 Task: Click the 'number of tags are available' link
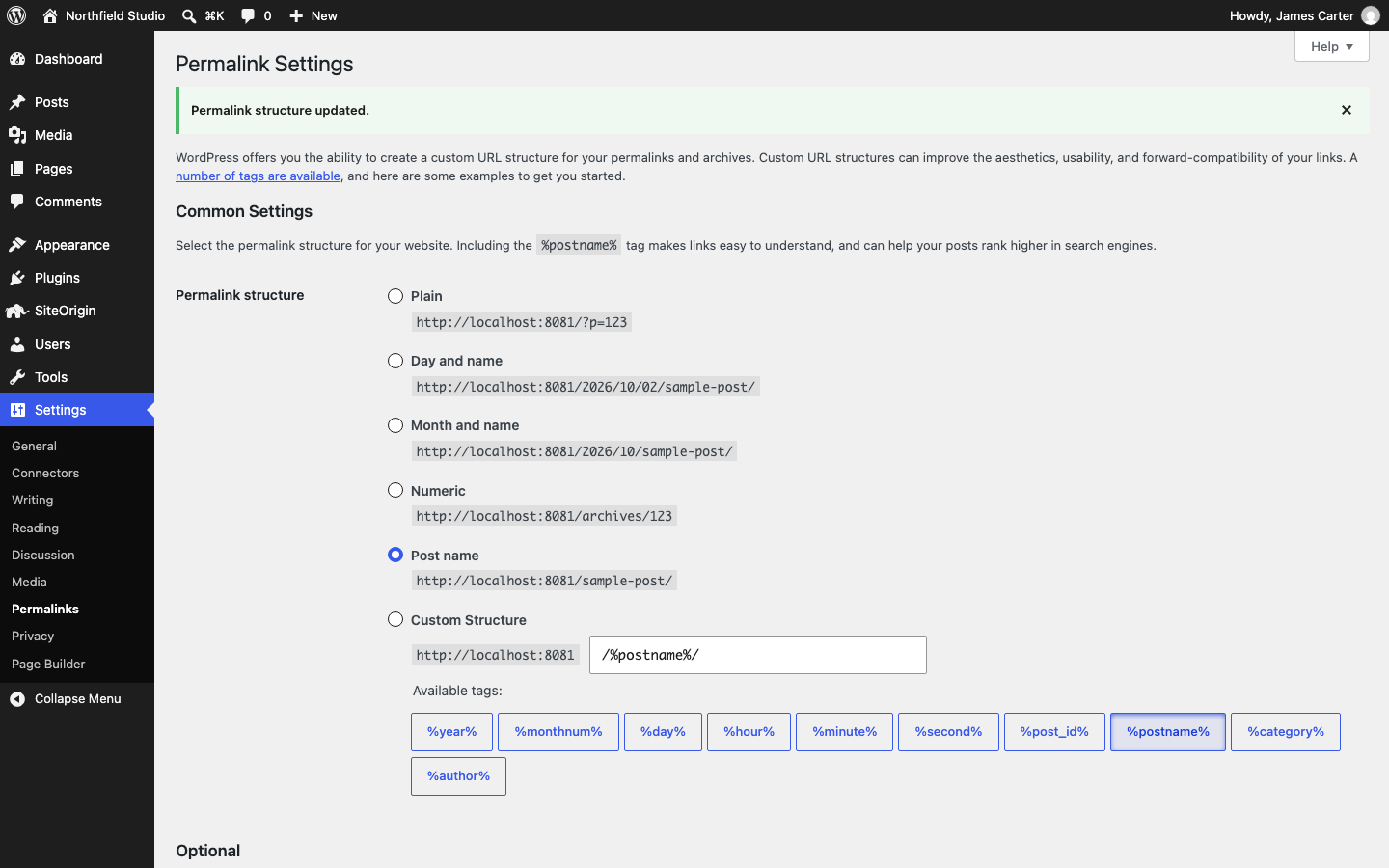pyautogui.click(x=258, y=176)
